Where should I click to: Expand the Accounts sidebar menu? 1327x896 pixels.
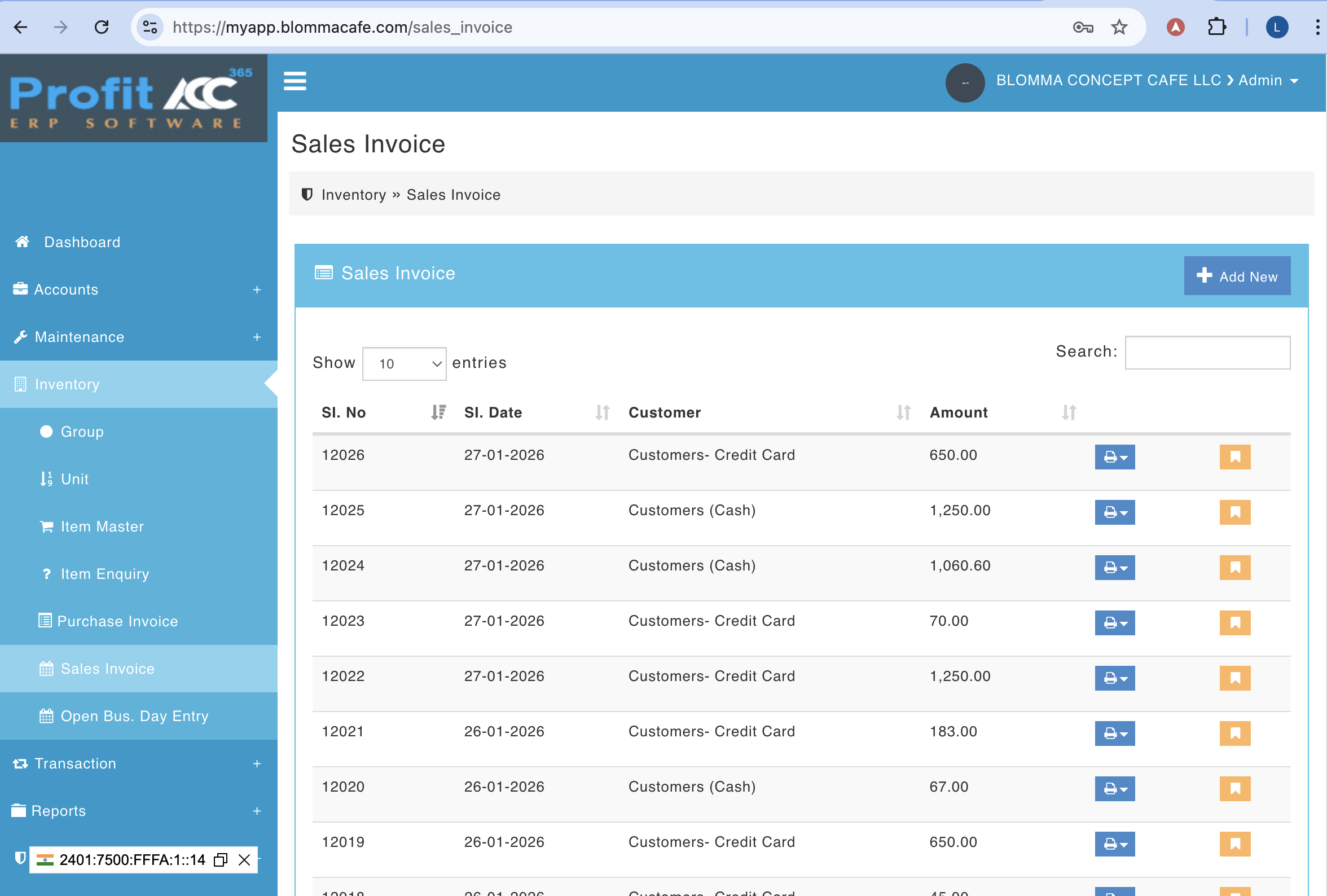[138, 289]
